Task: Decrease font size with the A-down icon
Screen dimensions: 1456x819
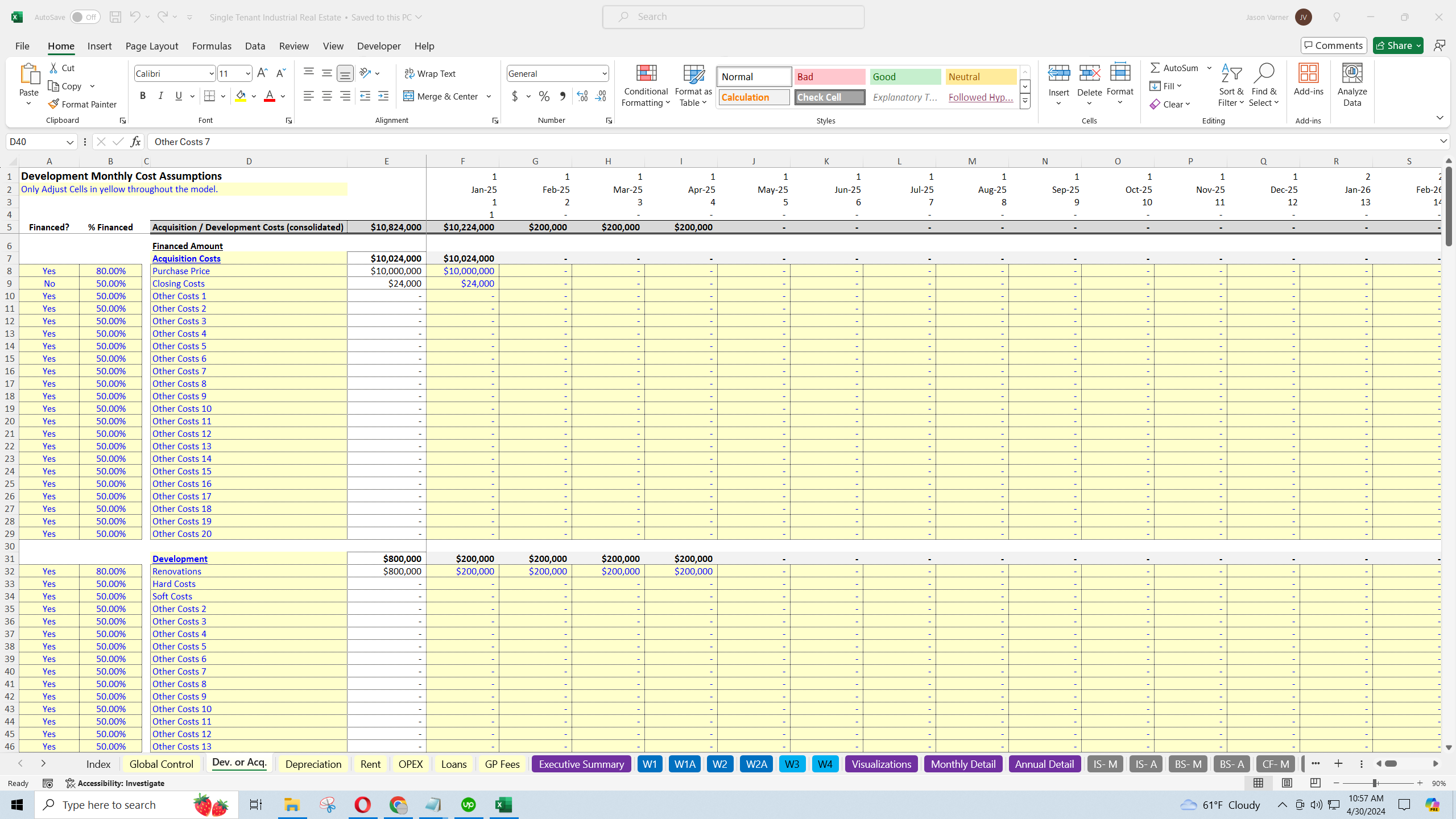Action: pyautogui.click(x=281, y=73)
